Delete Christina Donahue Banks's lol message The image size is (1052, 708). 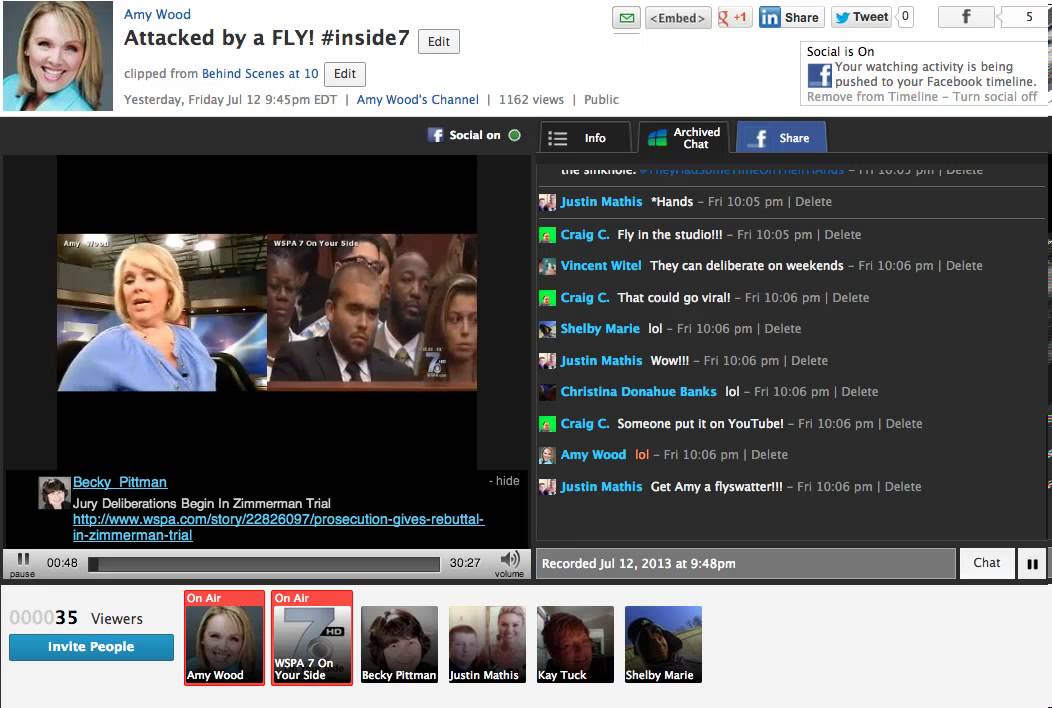point(860,392)
